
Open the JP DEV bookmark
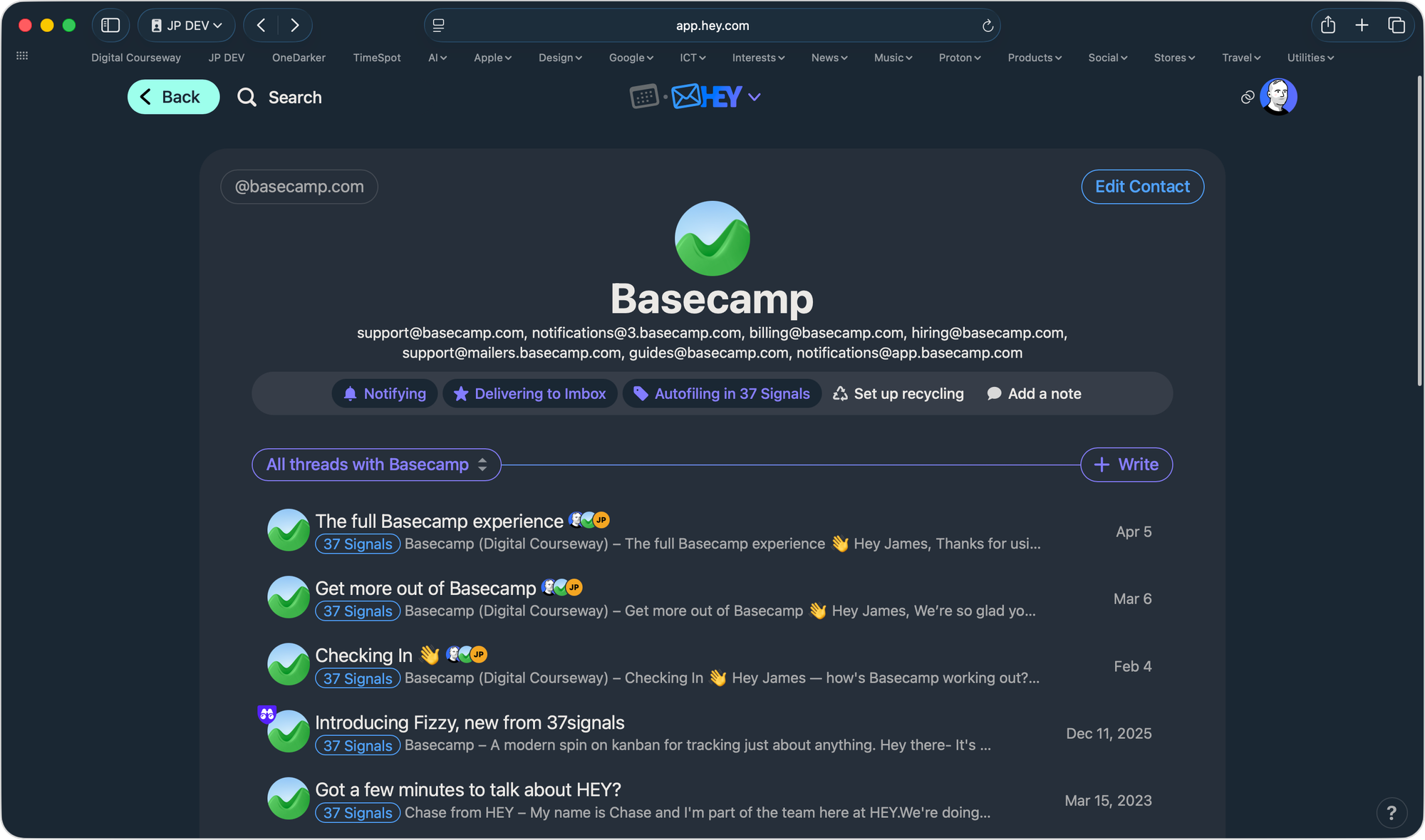click(x=227, y=58)
